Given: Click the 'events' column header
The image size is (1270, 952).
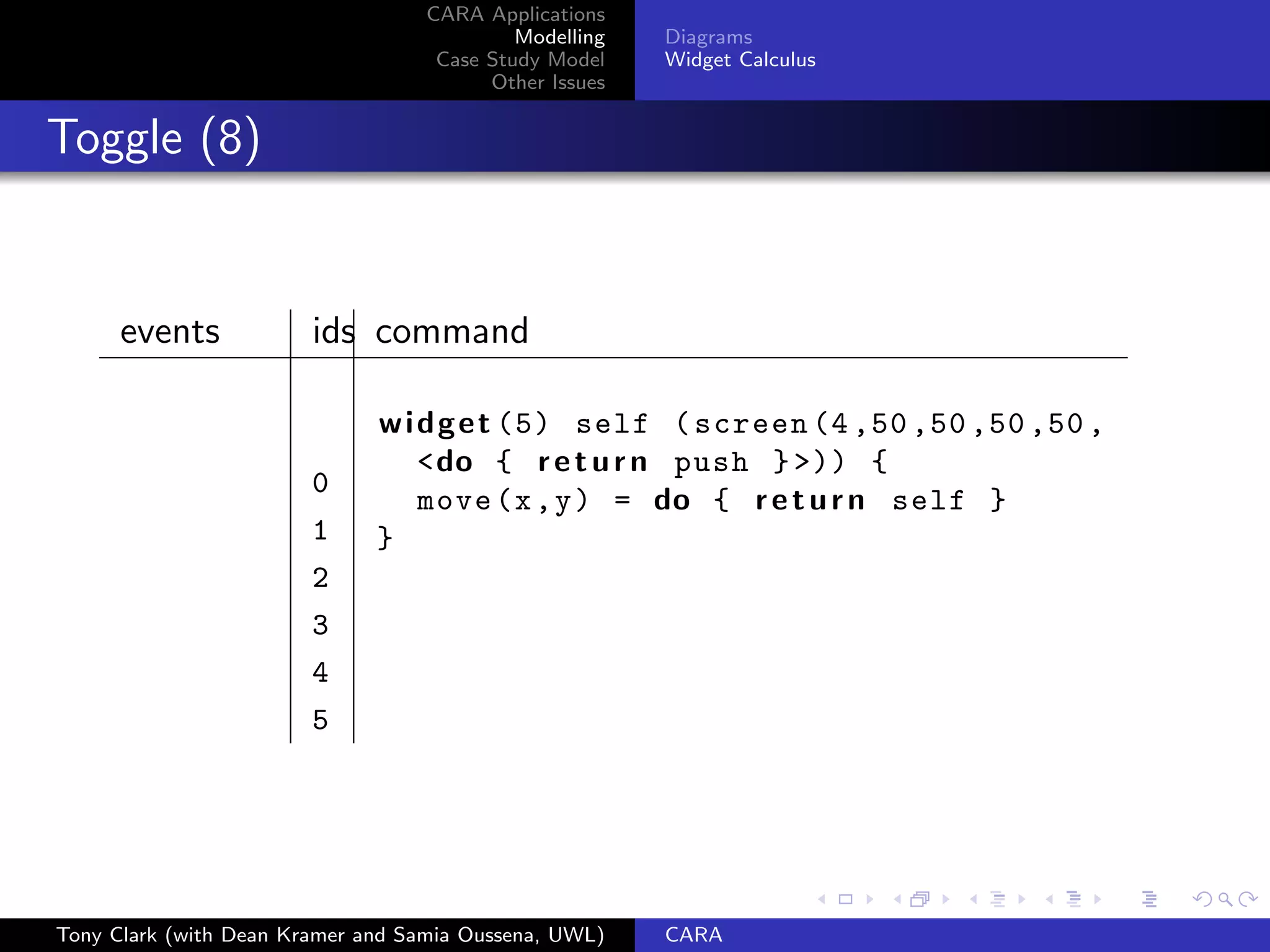Looking at the screenshot, I should pyautogui.click(x=170, y=332).
